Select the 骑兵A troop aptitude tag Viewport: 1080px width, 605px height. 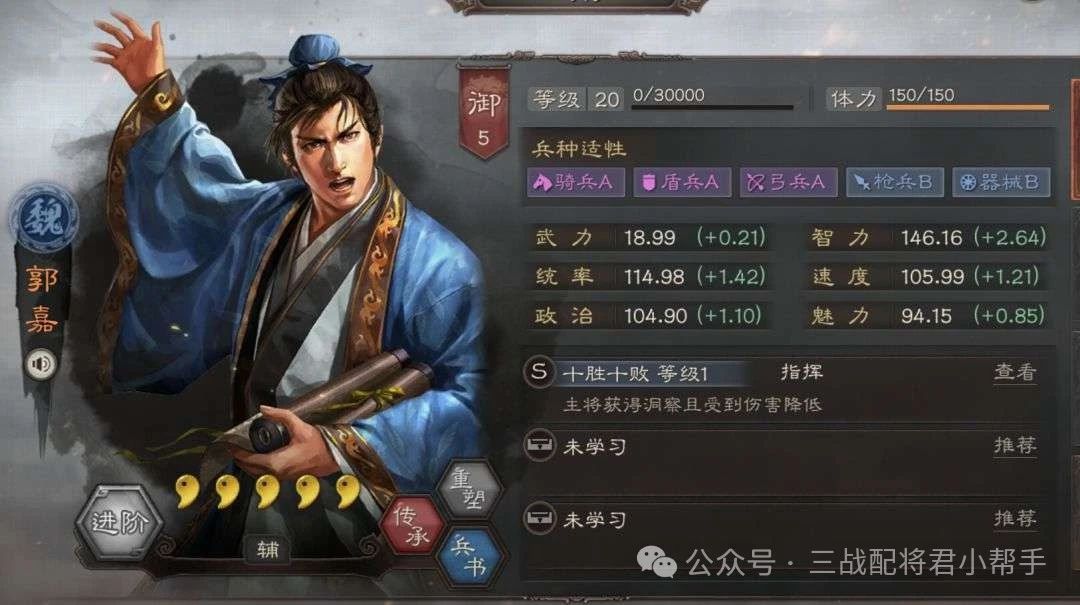(576, 182)
